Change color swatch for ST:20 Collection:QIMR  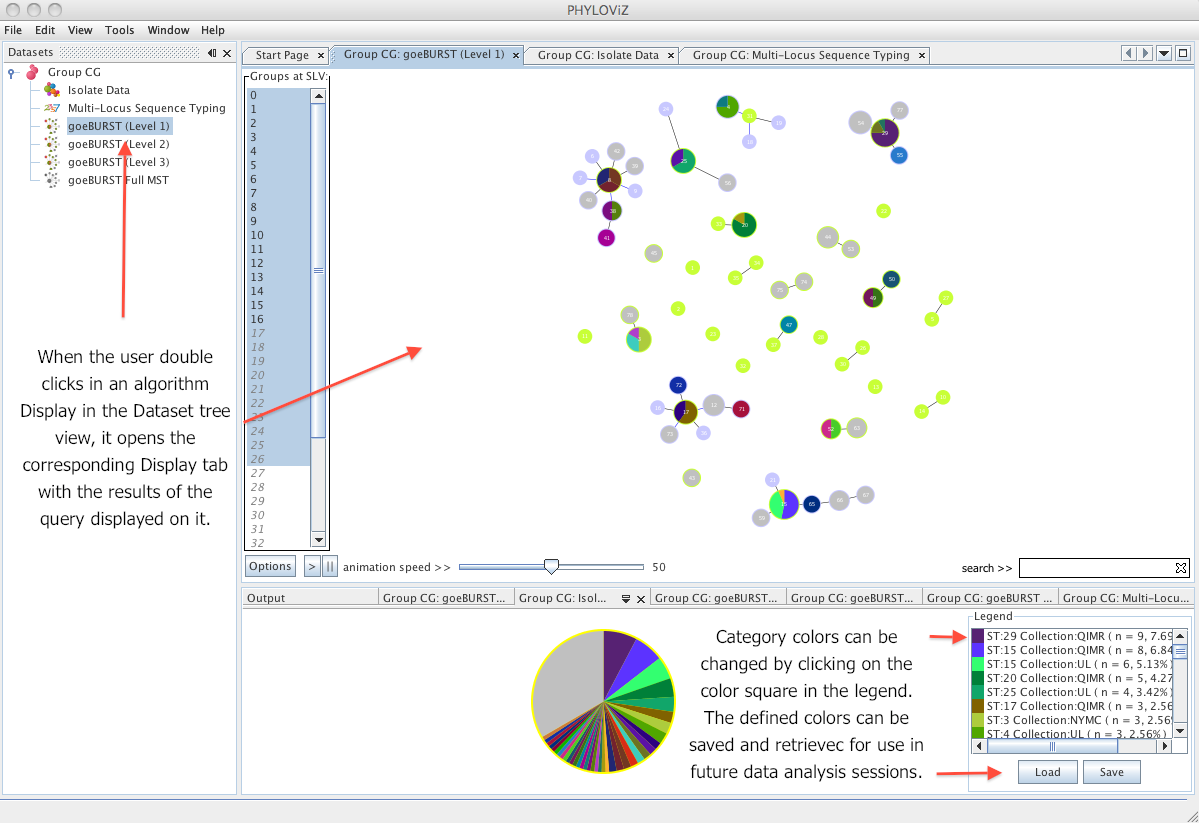(x=978, y=678)
